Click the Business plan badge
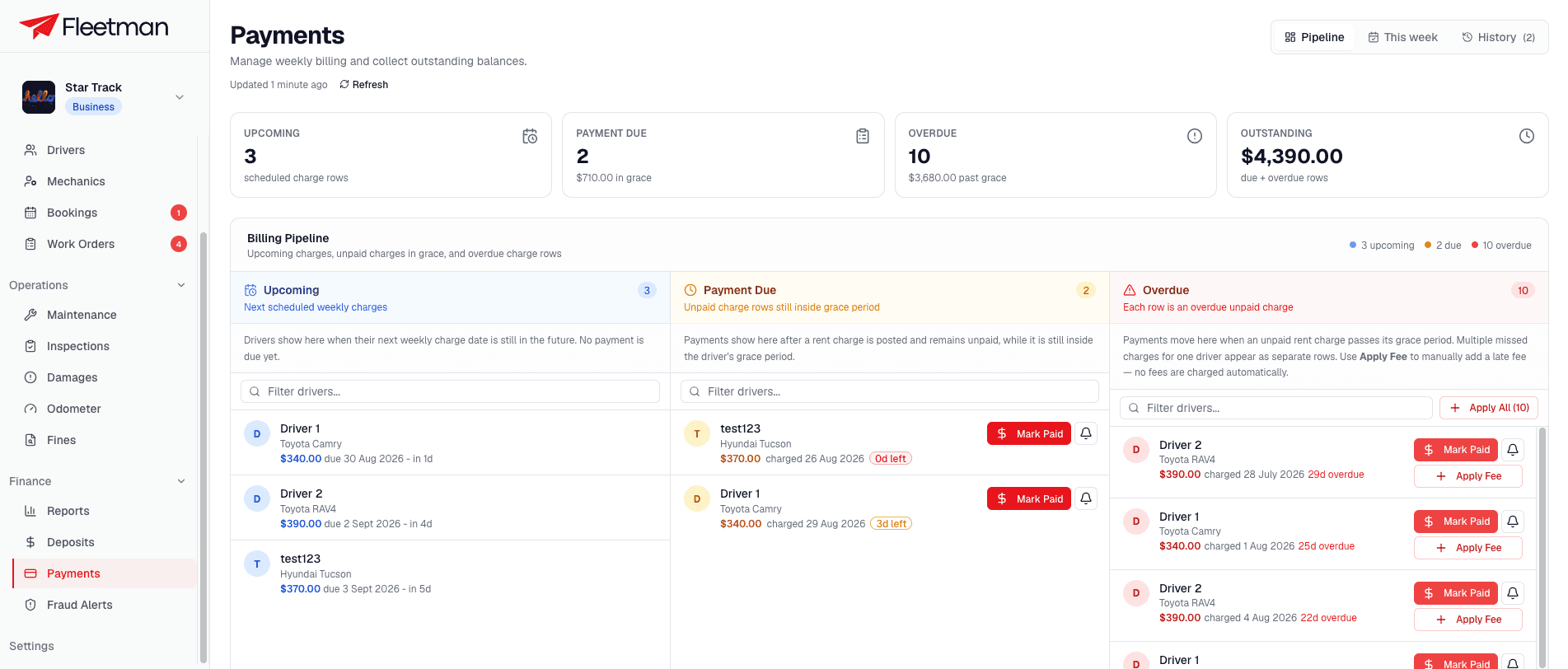Screen dimensions: 1568x669 pos(93,107)
